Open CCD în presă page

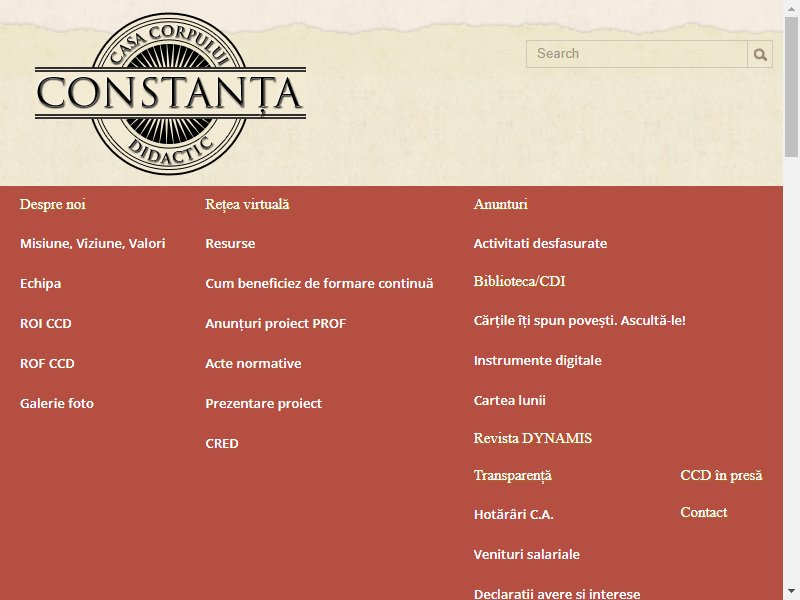tap(721, 476)
